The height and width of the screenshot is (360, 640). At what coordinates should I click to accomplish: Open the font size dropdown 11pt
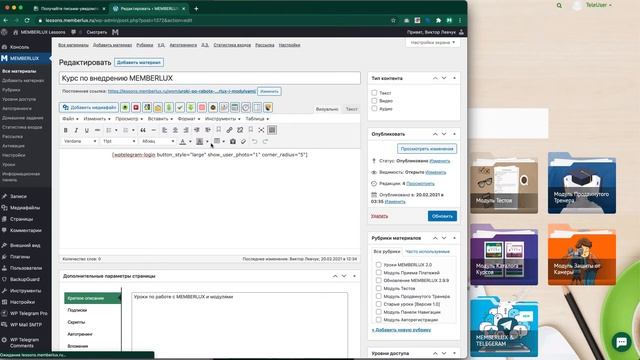(x=119, y=141)
